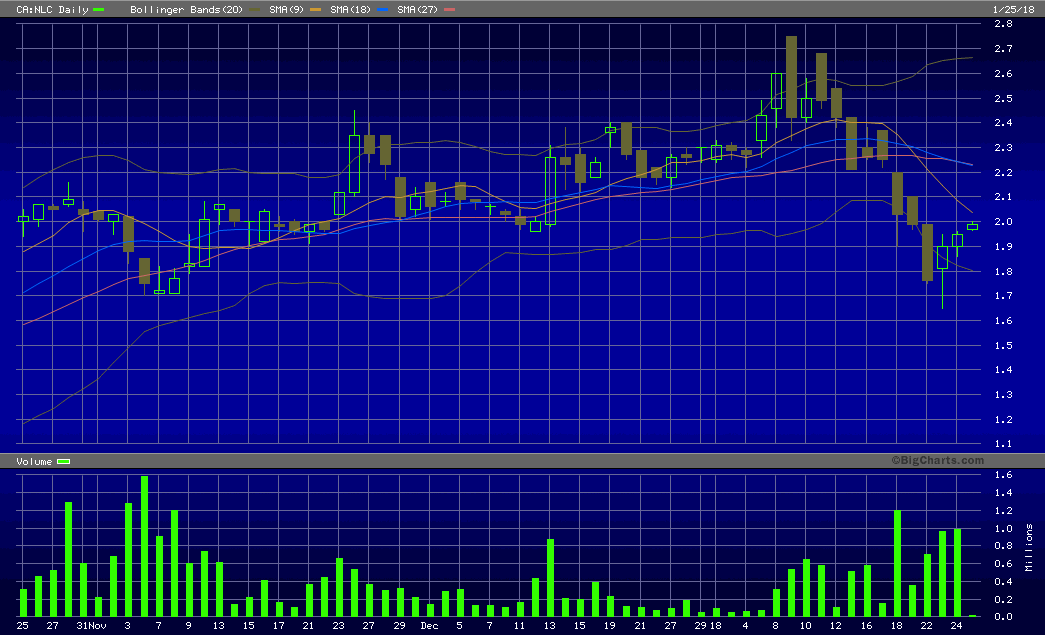Click the tallest volume bar in early November
Image resolution: width=1045 pixels, height=635 pixels.
pyautogui.click(x=144, y=546)
